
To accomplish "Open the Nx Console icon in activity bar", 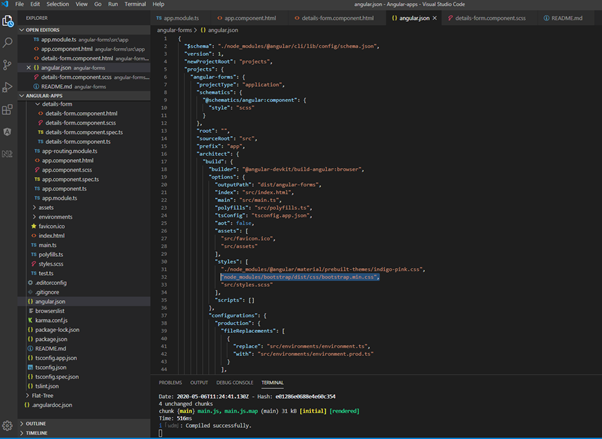I will tap(7, 154).
